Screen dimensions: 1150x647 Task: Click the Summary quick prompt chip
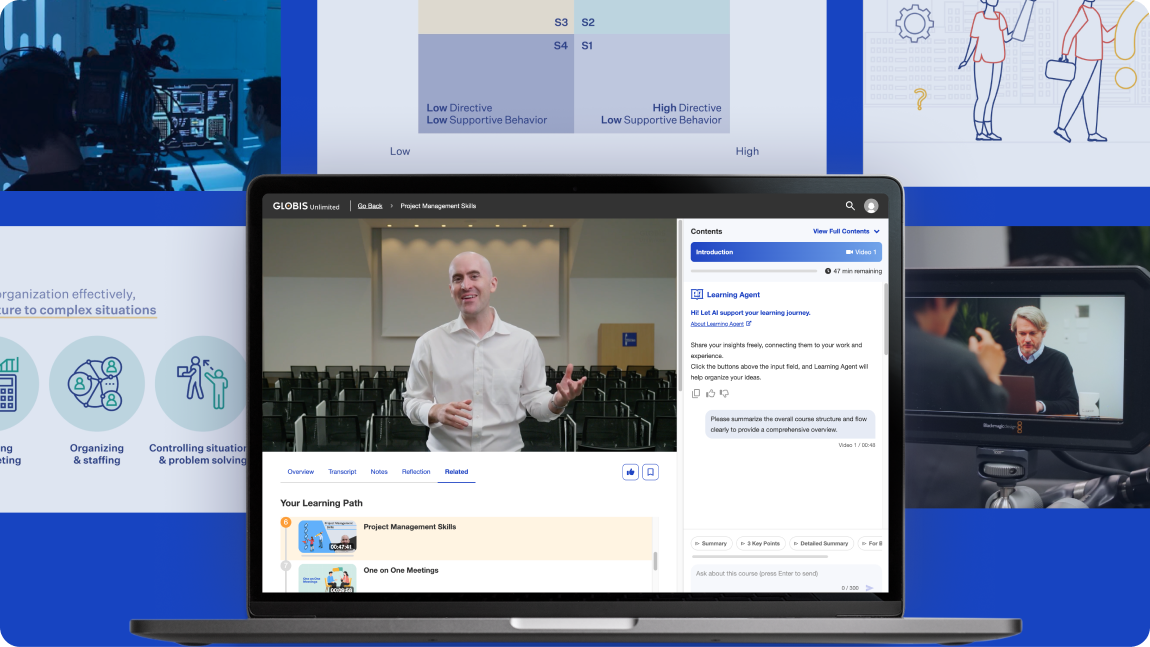click(x=711, y=544)
